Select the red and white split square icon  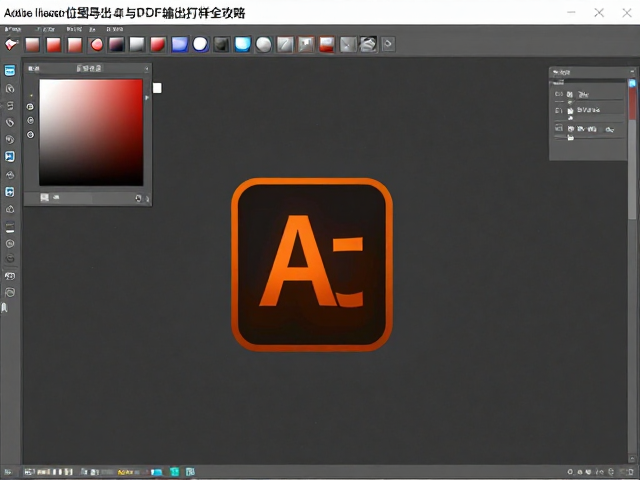tap(327, 44)
